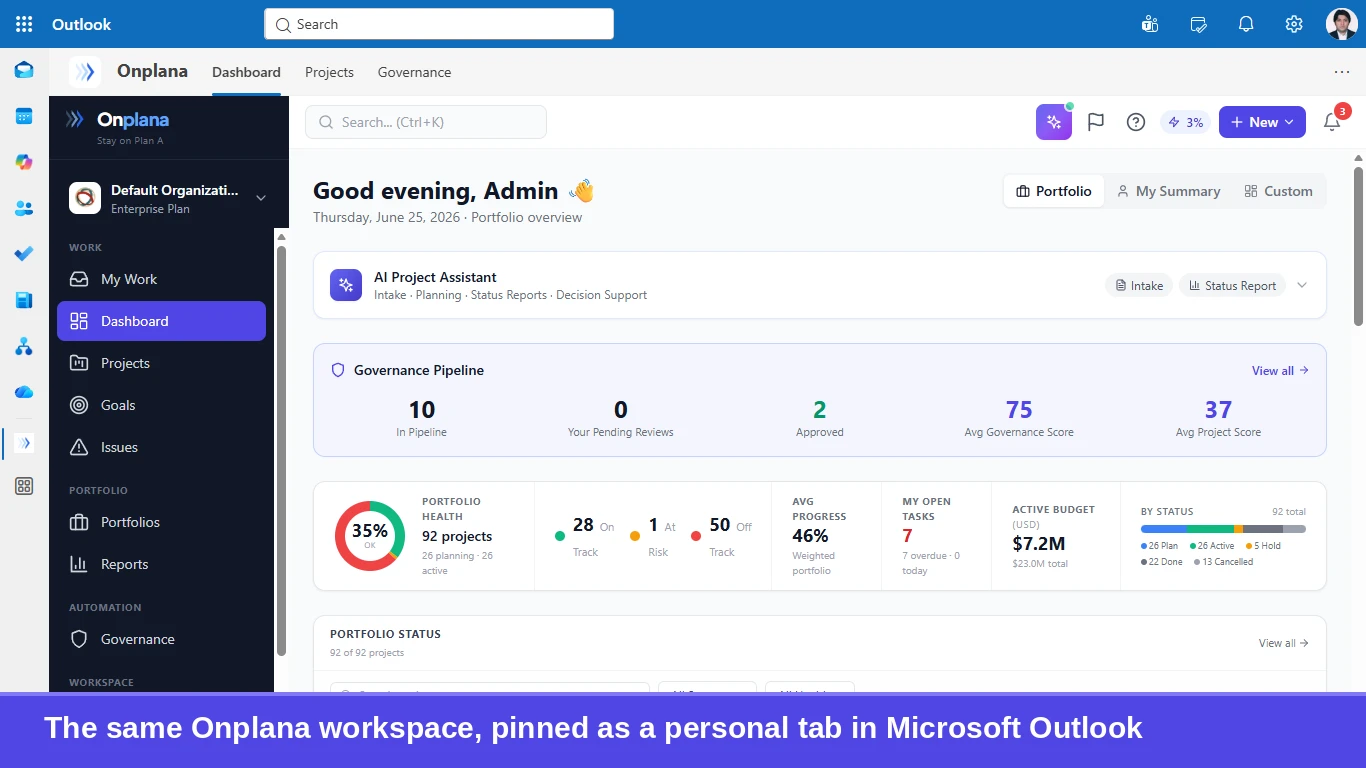Click the flag icon in Onplana toolbar

pos(1096,122)
